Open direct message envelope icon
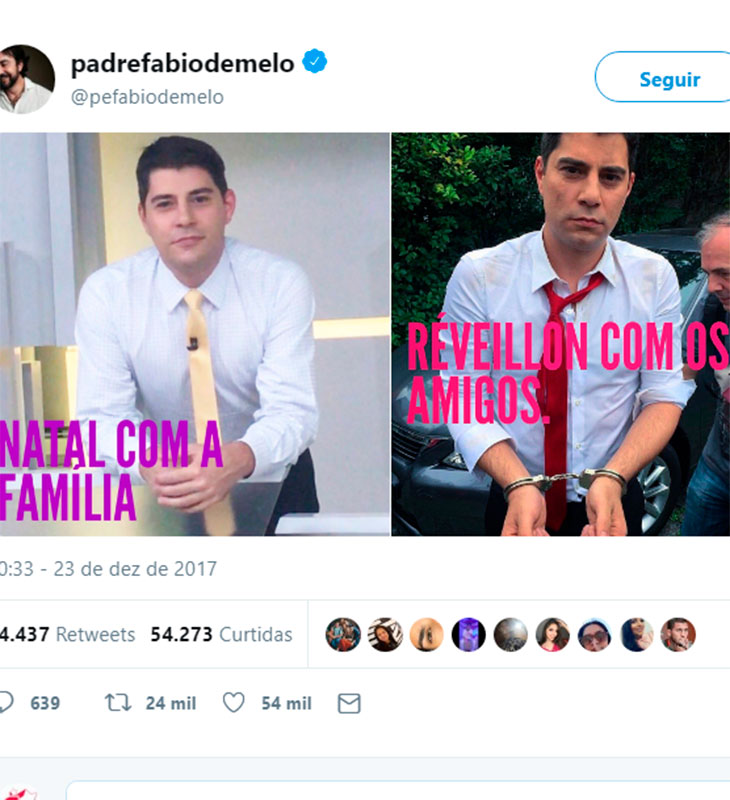The image size is (730, 800). coord(349,703)
